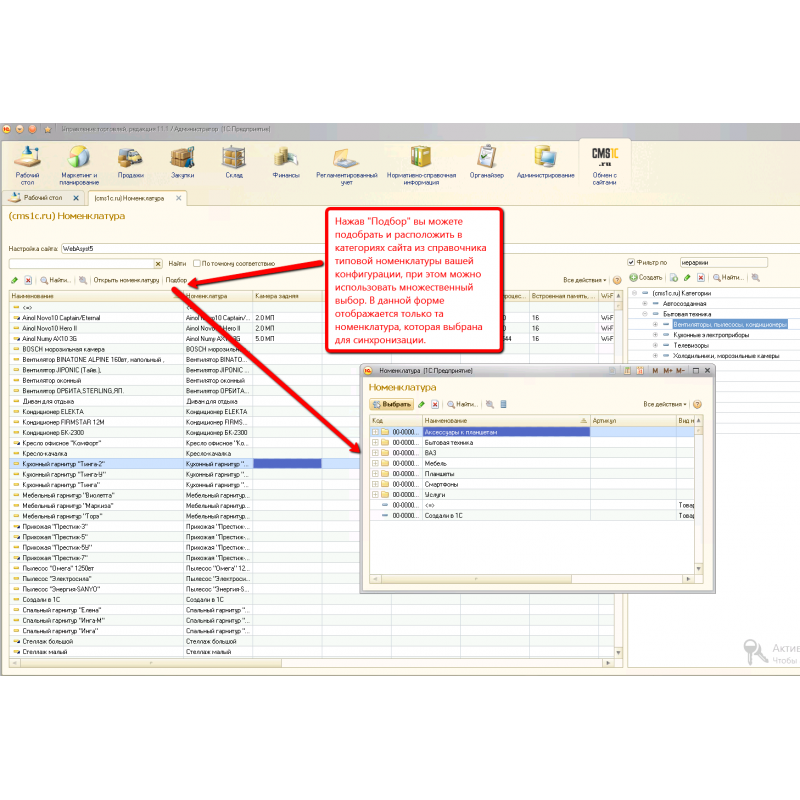Click the vertical scrollbar down arrow in dialog
Screen dimensions: 800x800
pyautogui.click(x=698, y=569)
